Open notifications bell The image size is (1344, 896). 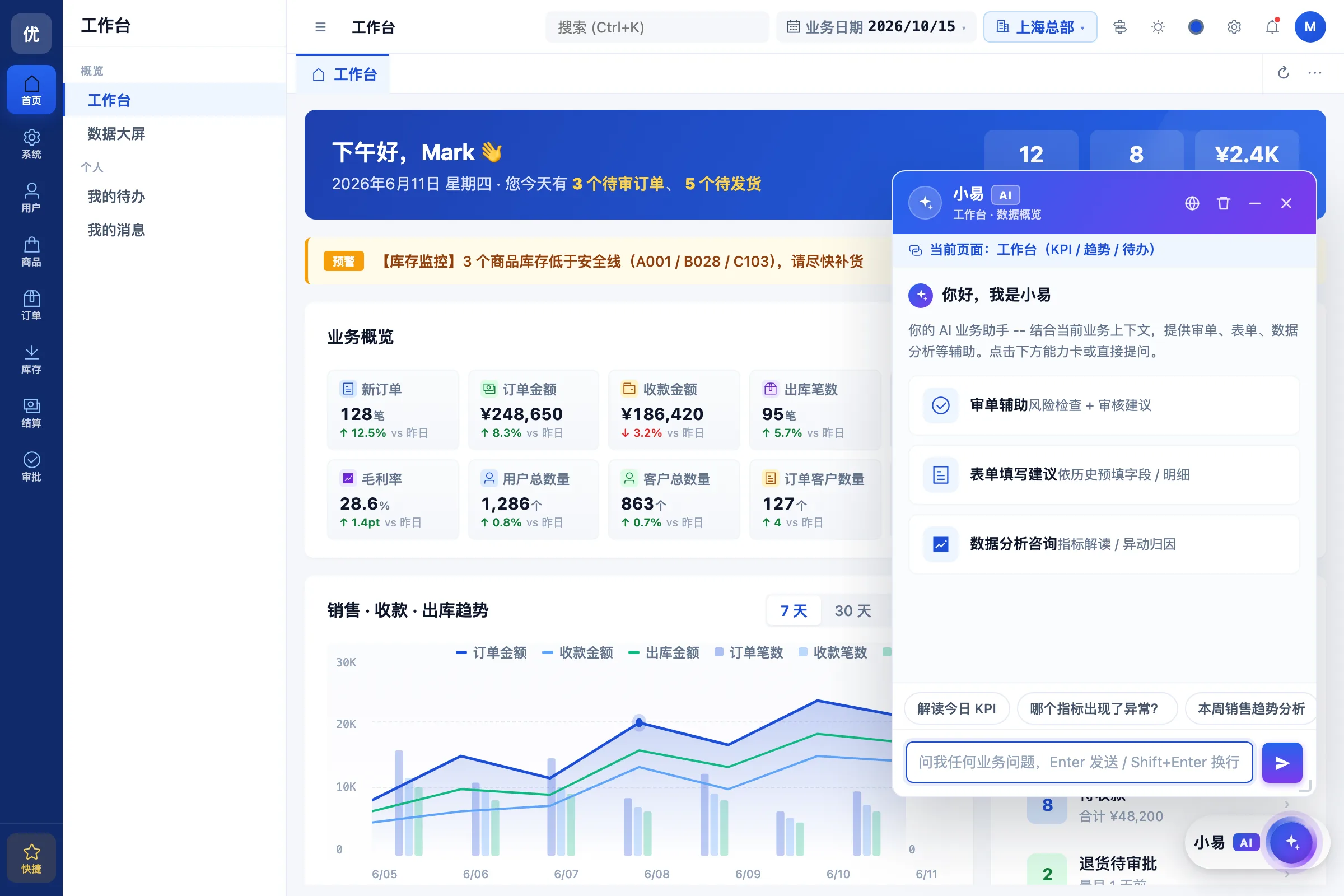[x=1272, y=27]
